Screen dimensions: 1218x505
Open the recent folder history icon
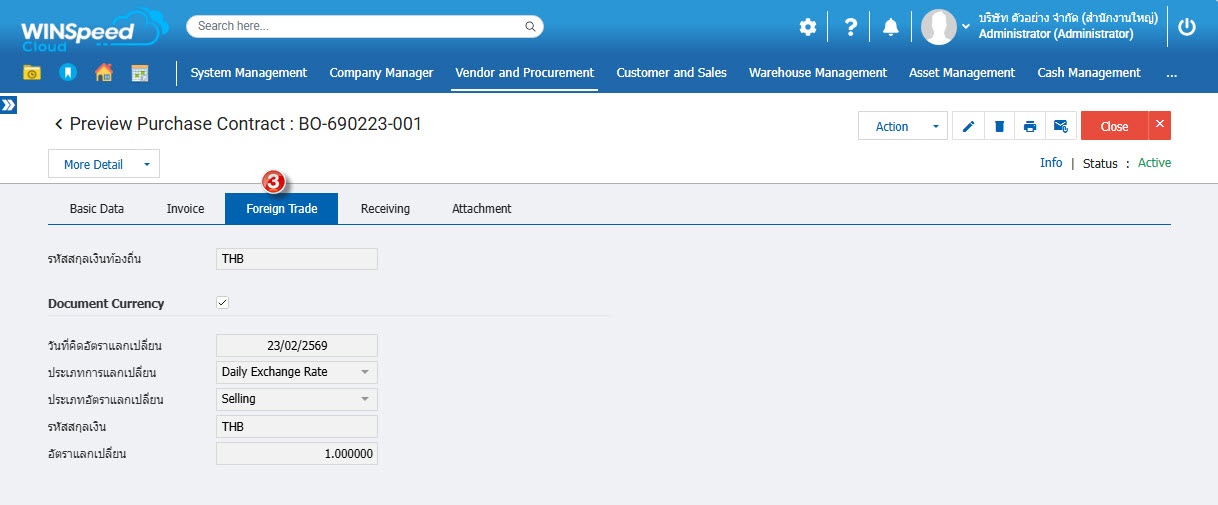(32, 72)
